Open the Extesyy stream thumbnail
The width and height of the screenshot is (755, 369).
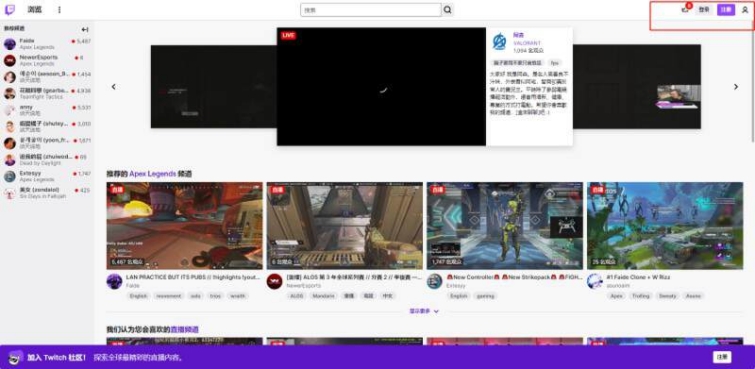click(x=505, y=225)
